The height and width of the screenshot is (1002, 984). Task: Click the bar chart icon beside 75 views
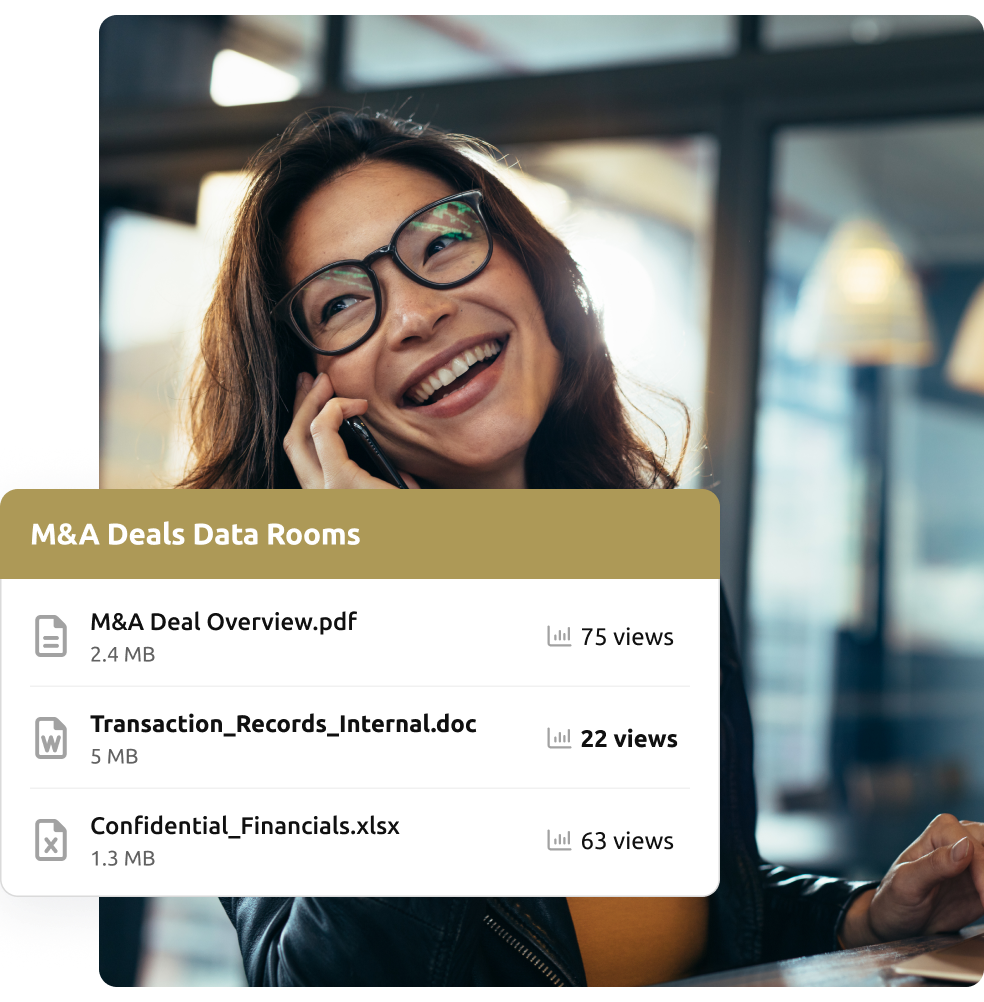click(x=559, y=636)
